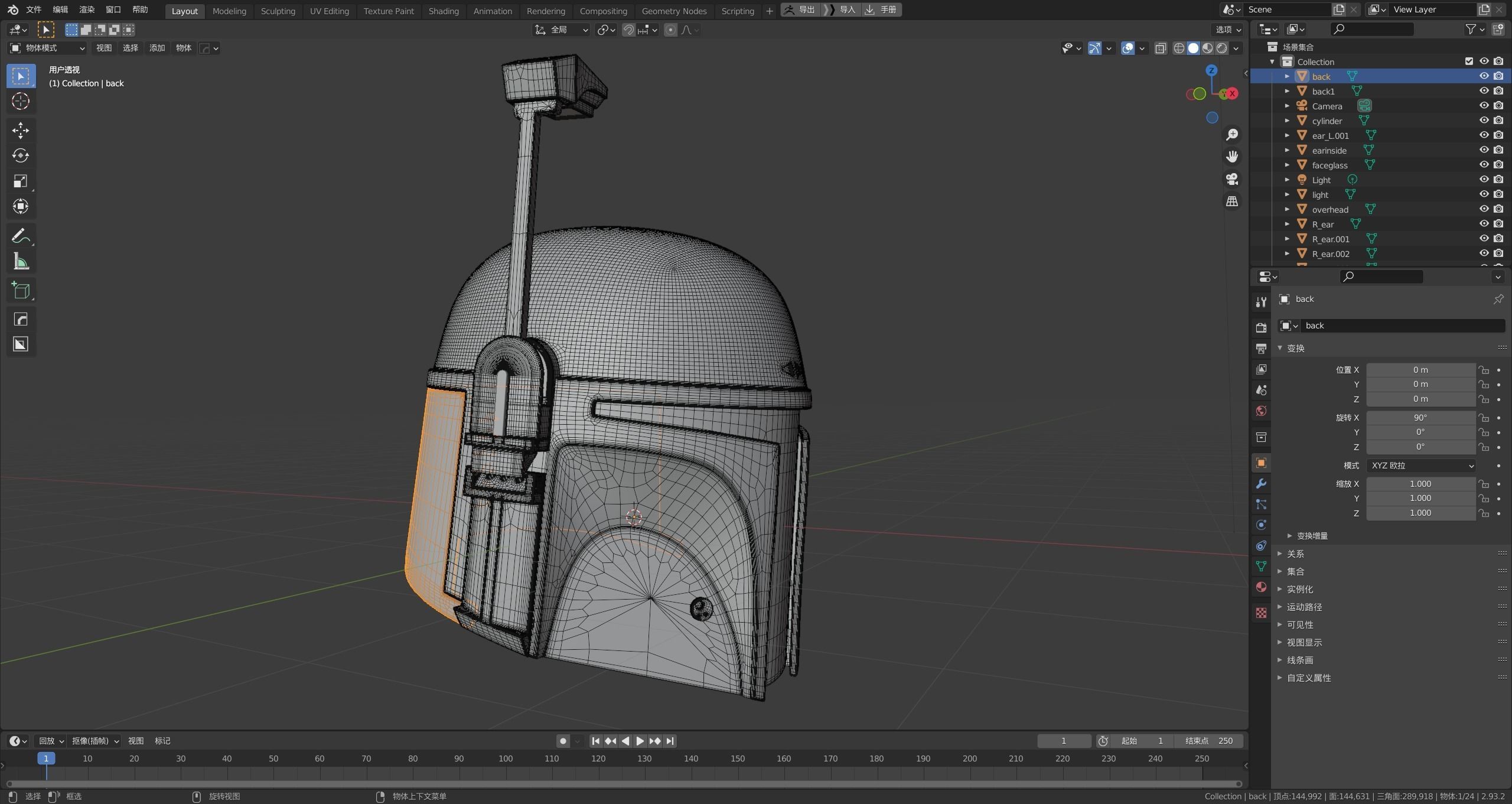Select the Measure tool

[x=21, y=262]
